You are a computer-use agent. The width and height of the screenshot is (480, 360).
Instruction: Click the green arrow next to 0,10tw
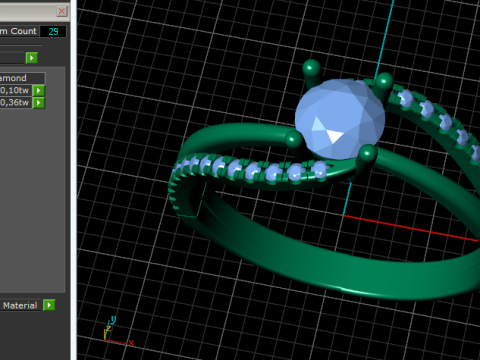click(x=39, y=90)
